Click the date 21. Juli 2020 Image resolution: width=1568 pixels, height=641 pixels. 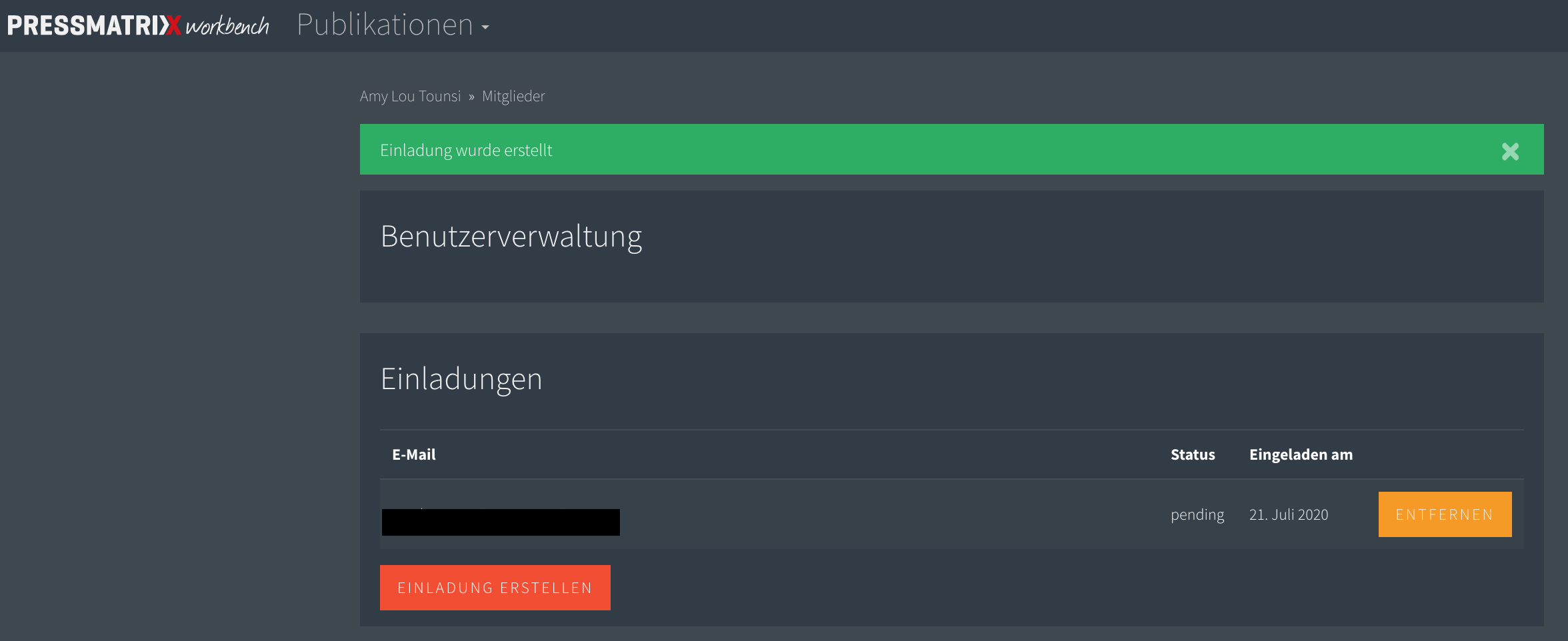(1289, 514)
